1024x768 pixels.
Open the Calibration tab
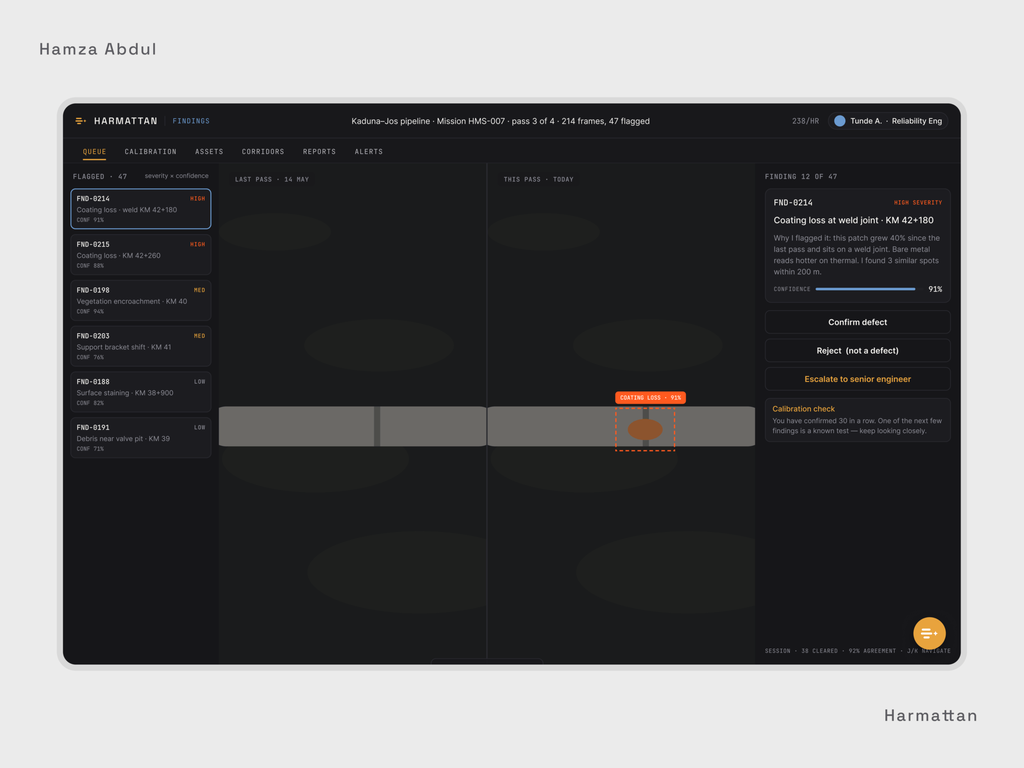click(x=150, y=152)
